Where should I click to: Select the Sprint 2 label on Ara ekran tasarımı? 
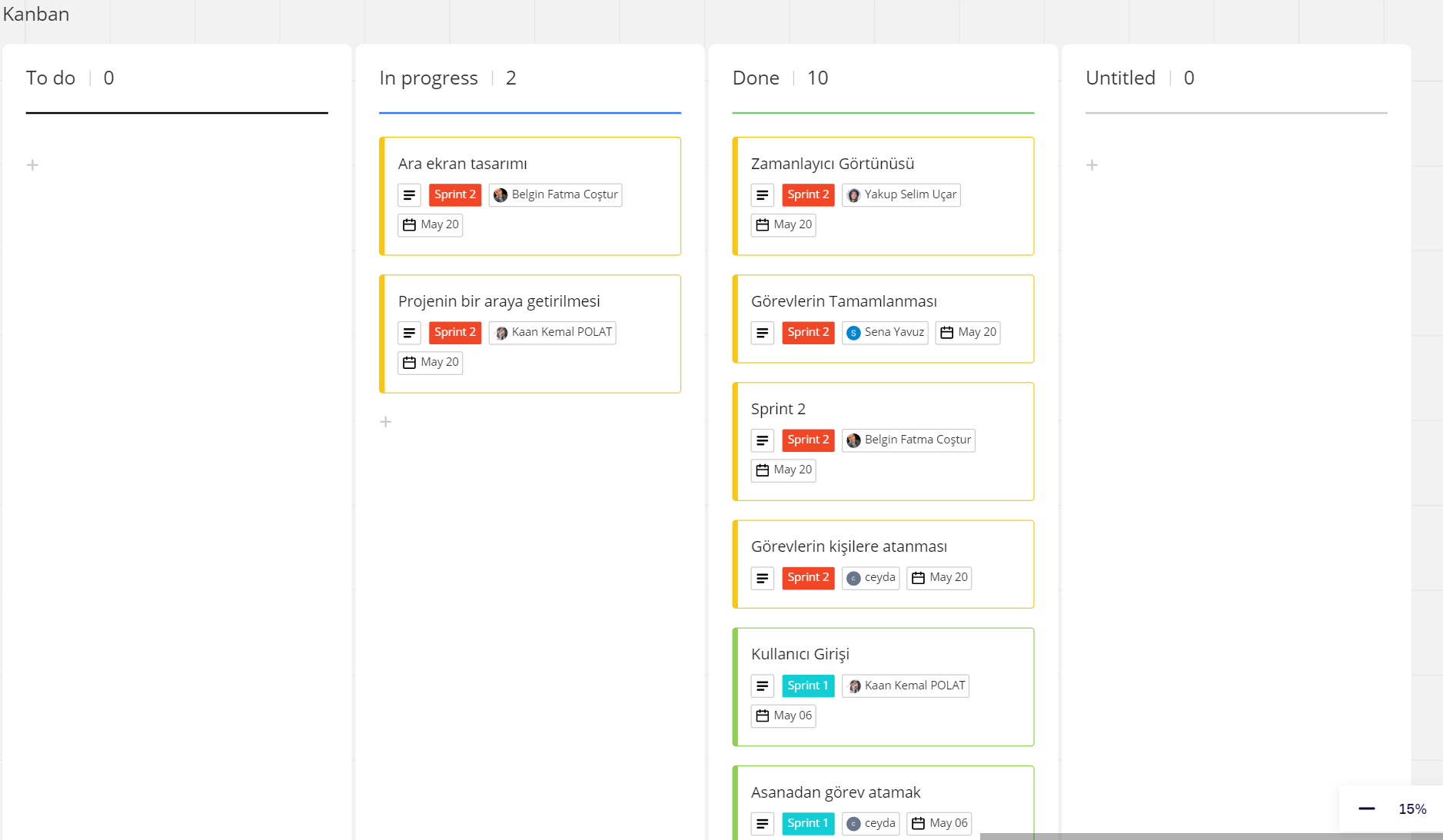[x=454, y=194]
